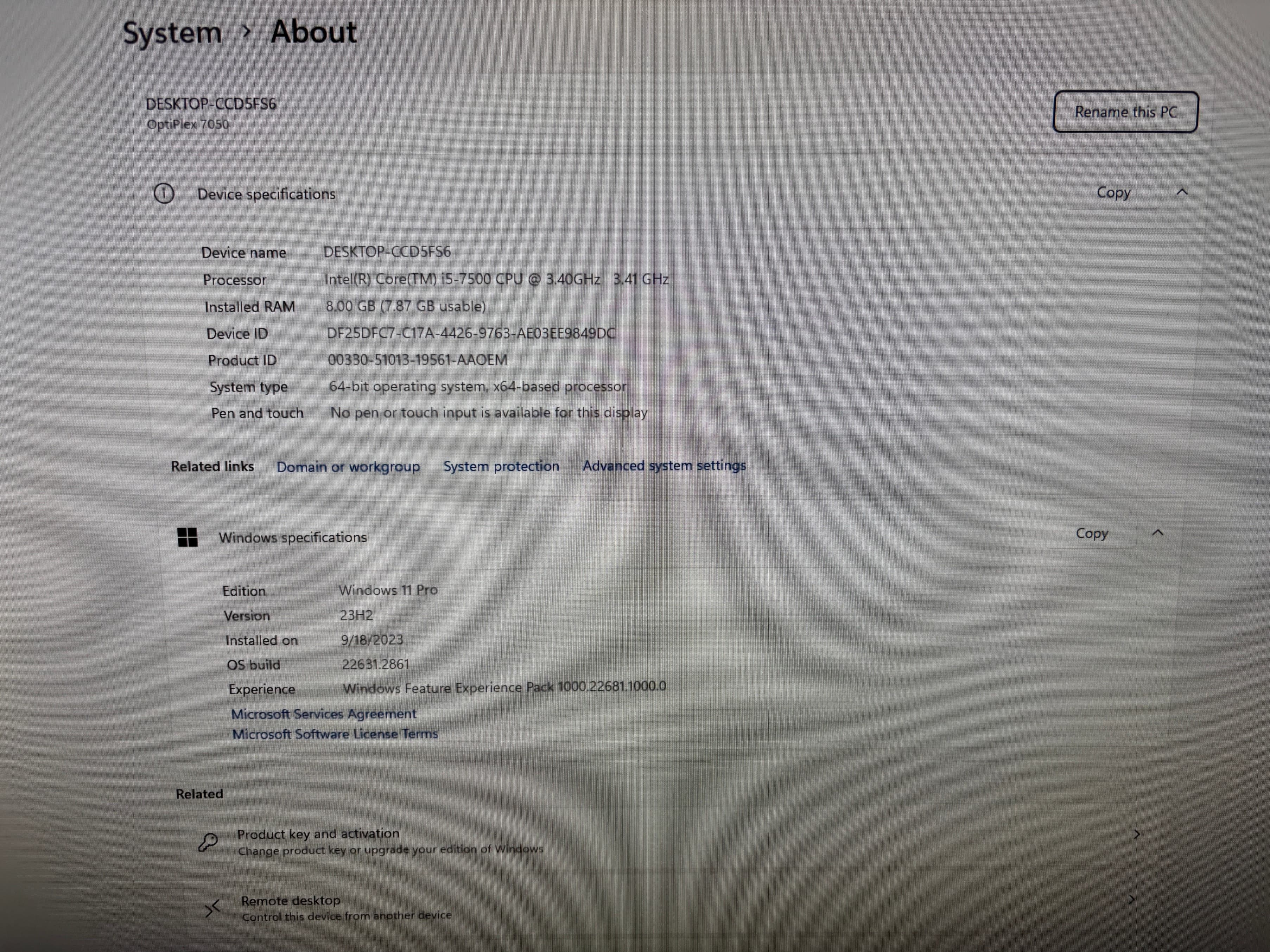
Task: Click the header PC name DESKTOP-CCD5FS6
Action: tap(211, 104)
